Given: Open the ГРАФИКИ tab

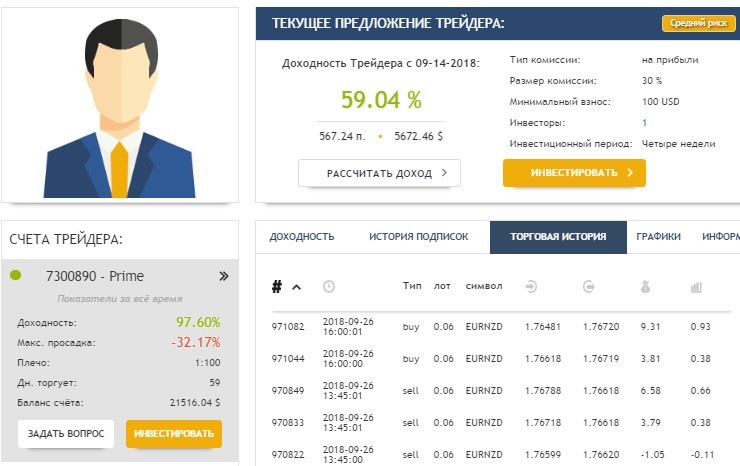Looking at the screenshot, I should 658,237.
